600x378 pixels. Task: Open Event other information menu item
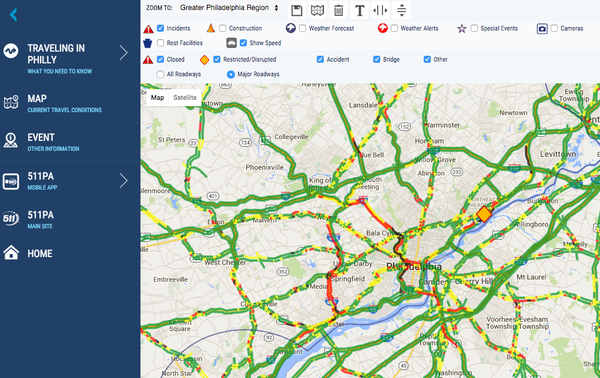(x=70, y=142)
